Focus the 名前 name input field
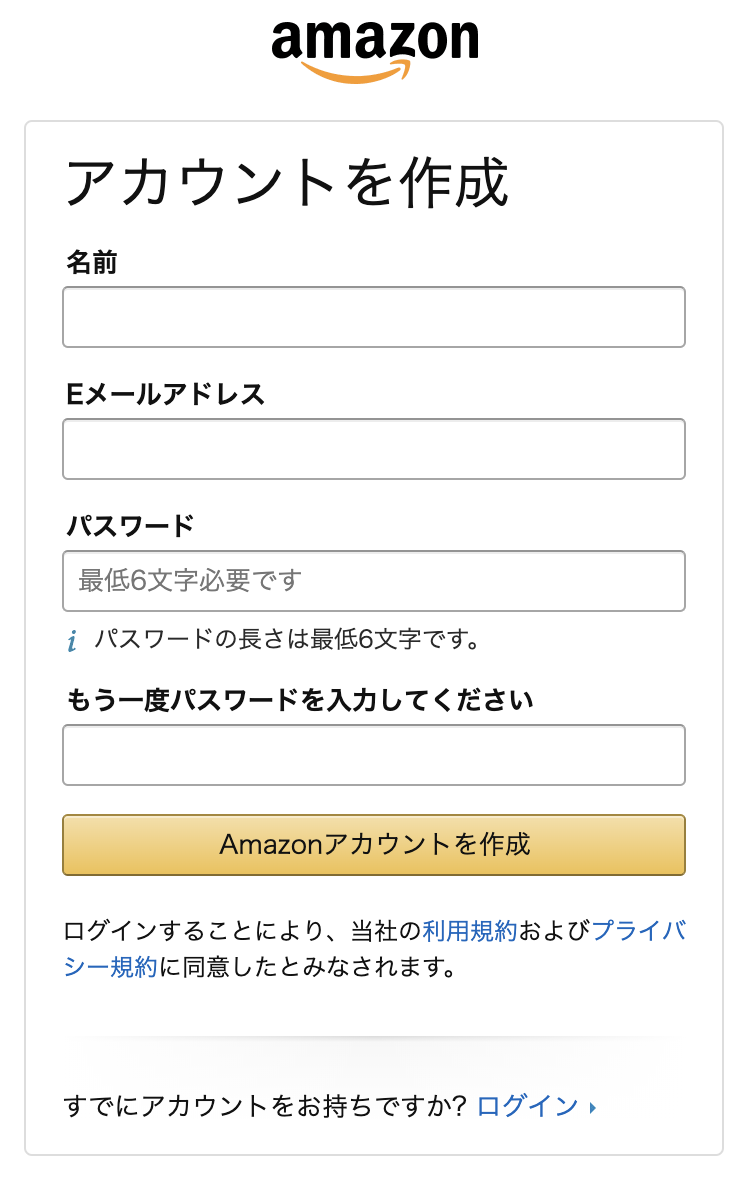 [374, 317]
